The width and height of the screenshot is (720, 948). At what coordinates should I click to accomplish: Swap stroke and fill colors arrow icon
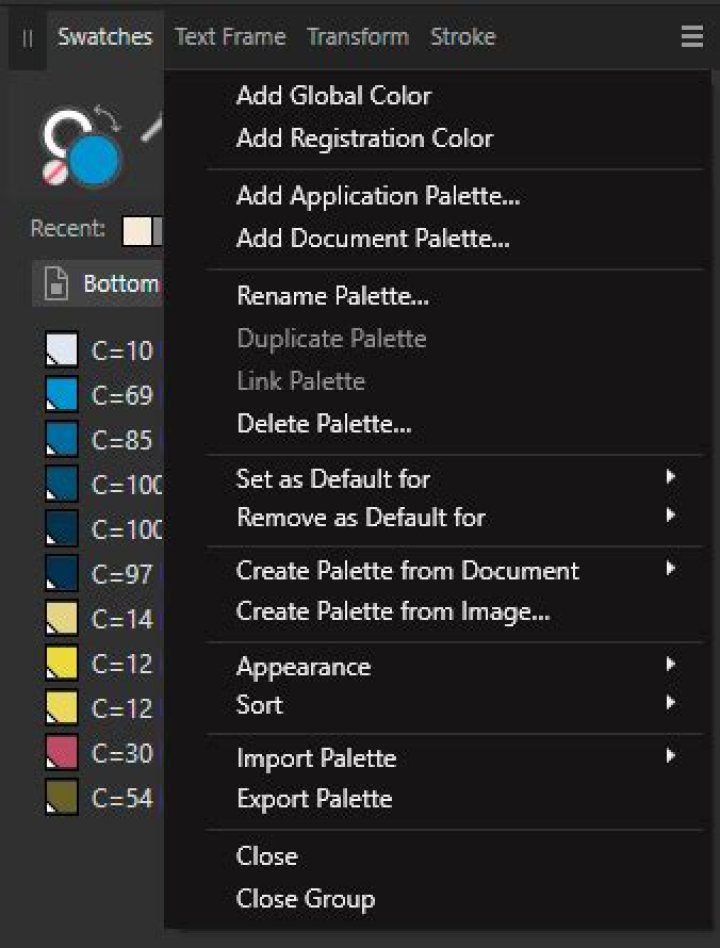(109, 119)
